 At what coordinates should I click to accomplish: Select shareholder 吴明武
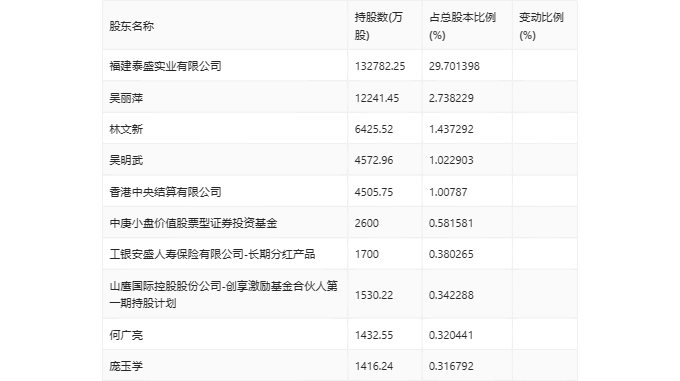pos(126,160)
